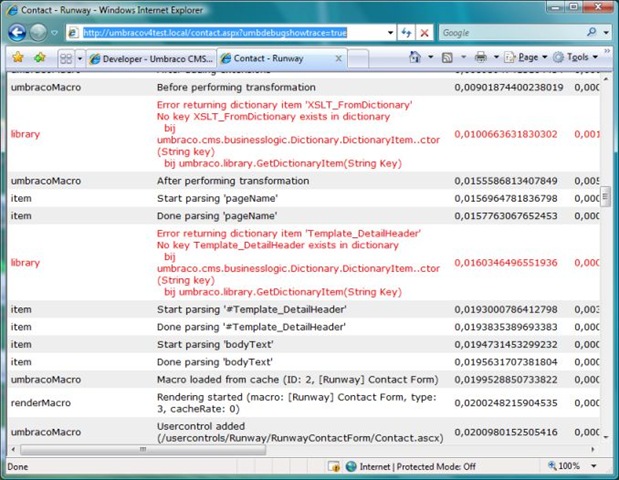Click error 'No key Template_DetailHeader exists in dictionary'
Image resolution: width=619 pixels, height=480 pixels.
tap(278, 245)
